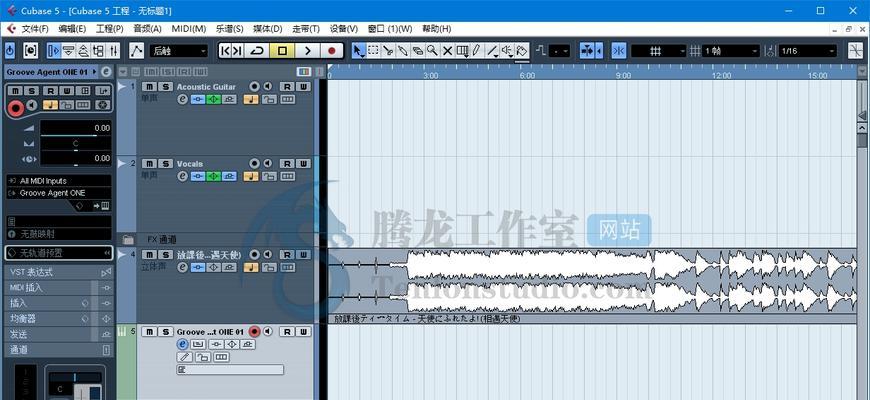870x400 pixels.
Task: Toggle Constrain Delay Compensation
Action: [31, 51]
